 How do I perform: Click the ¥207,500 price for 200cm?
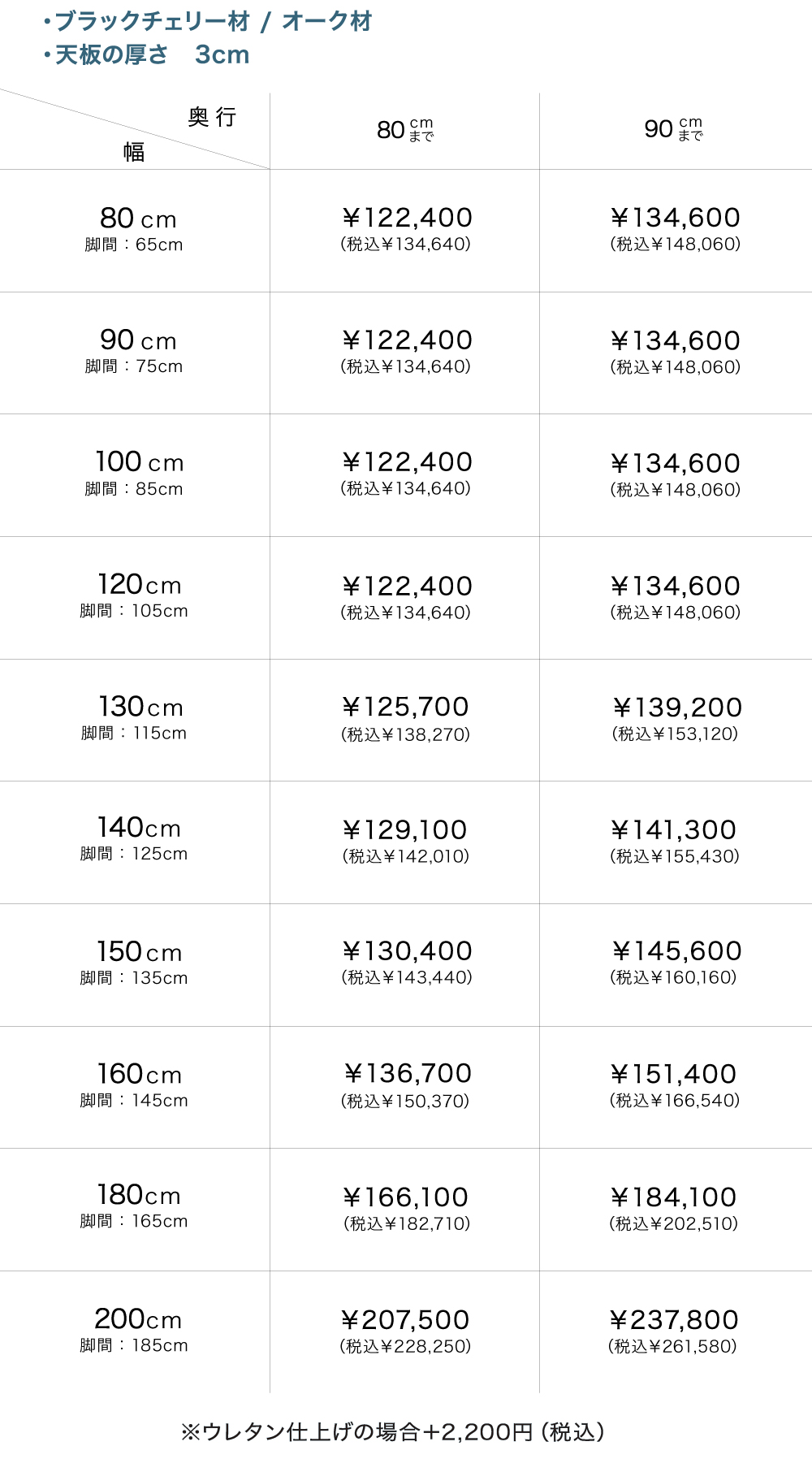click(x=405, y=1320)
